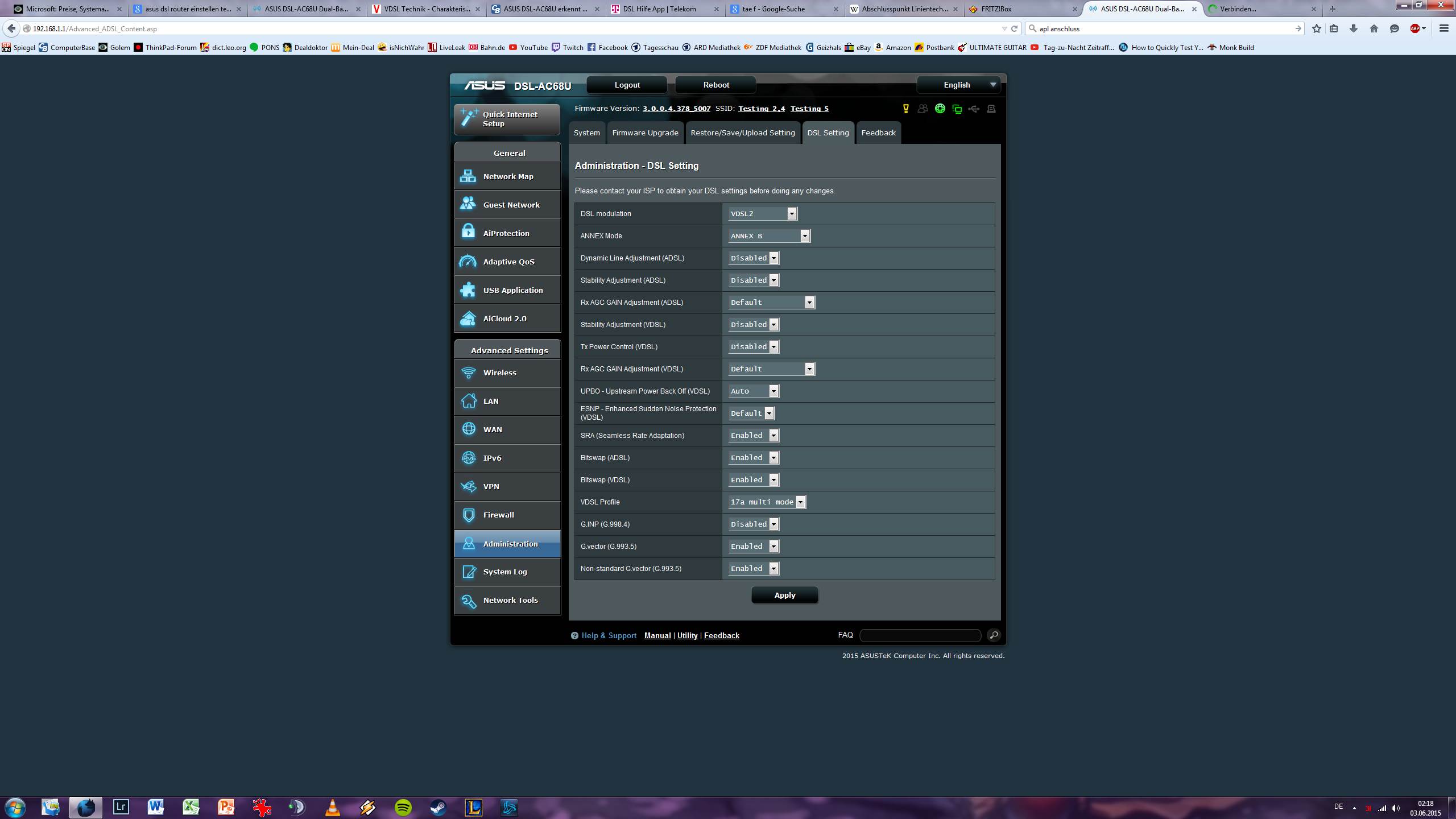
Task: Click the guest users status icon
Action: coord(923,109)
